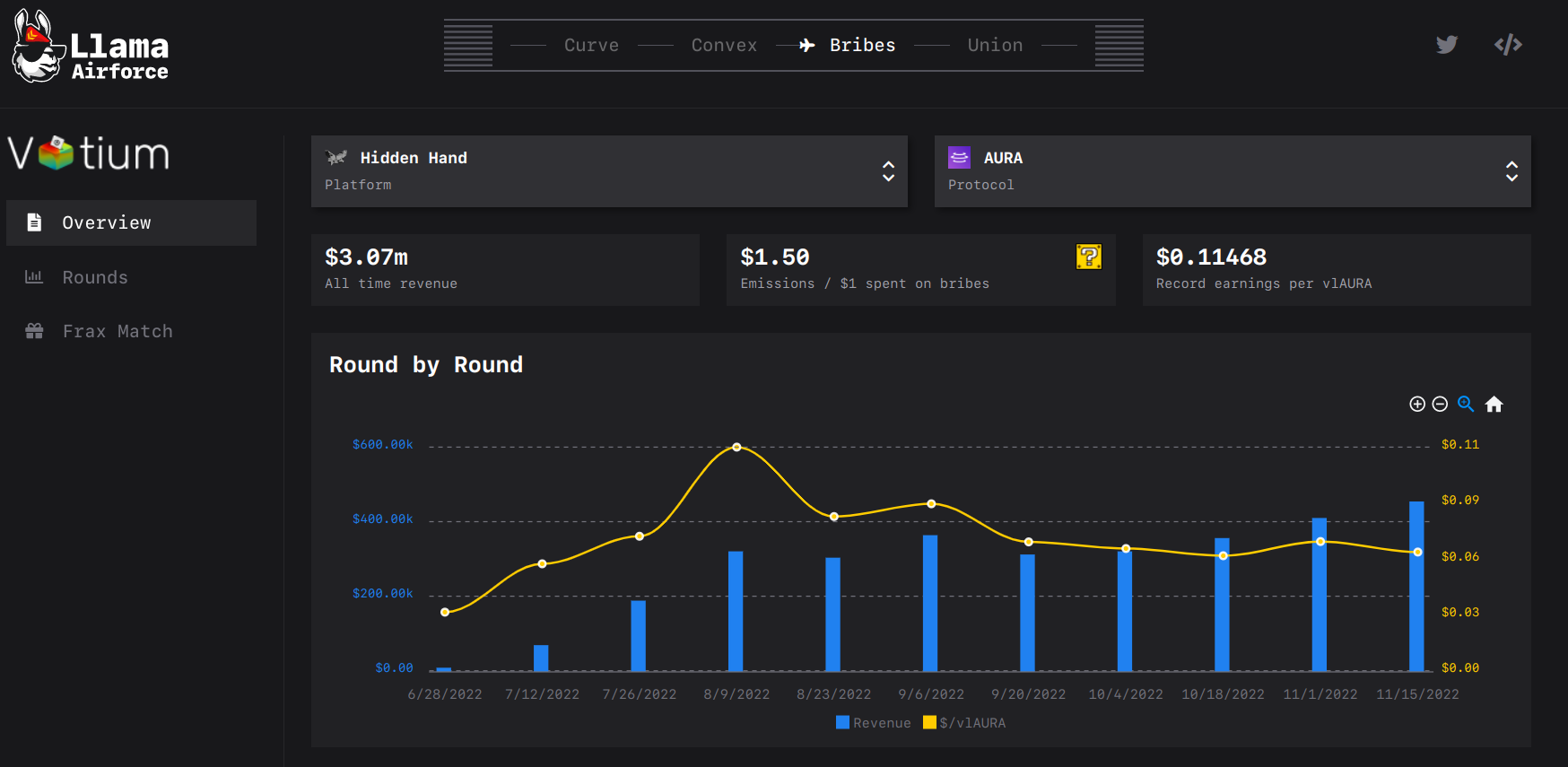Click the Round by Round heading
Screen dimensions: 1568x767
426,365
